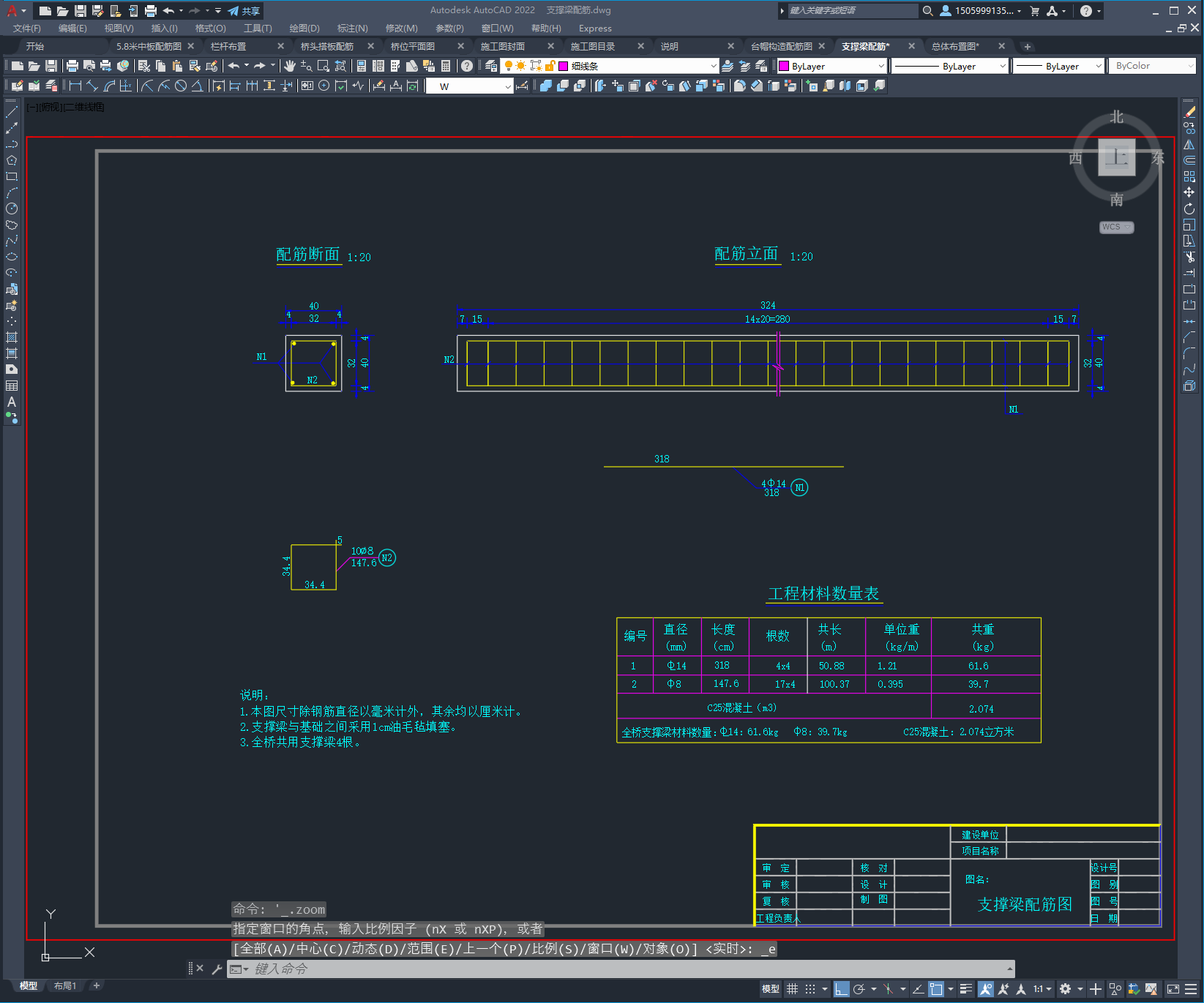
Task: Open the Layer Properties Manager icon
Action: tap(490, 66)
